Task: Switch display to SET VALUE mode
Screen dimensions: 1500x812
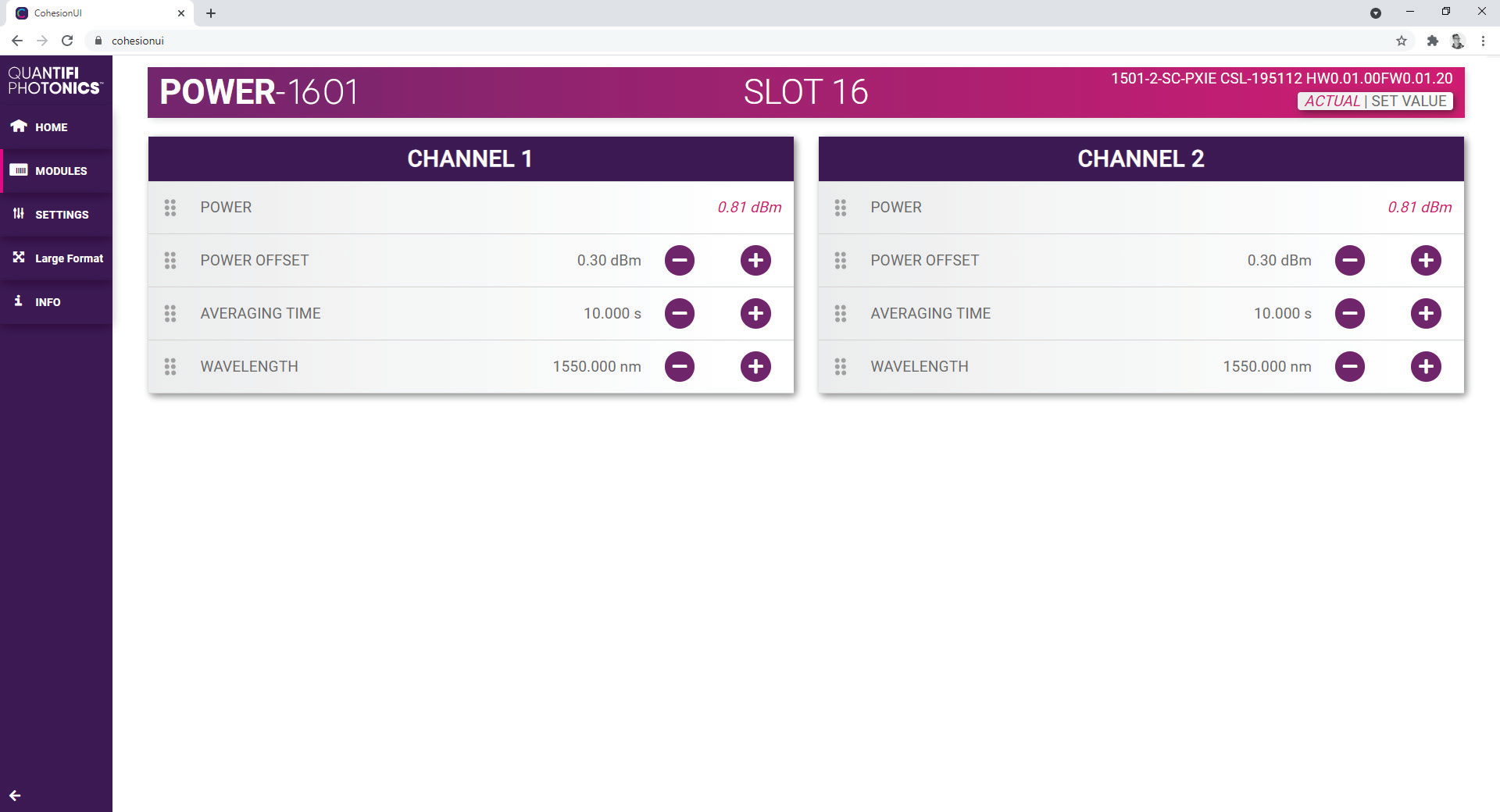Action: 1409,101
